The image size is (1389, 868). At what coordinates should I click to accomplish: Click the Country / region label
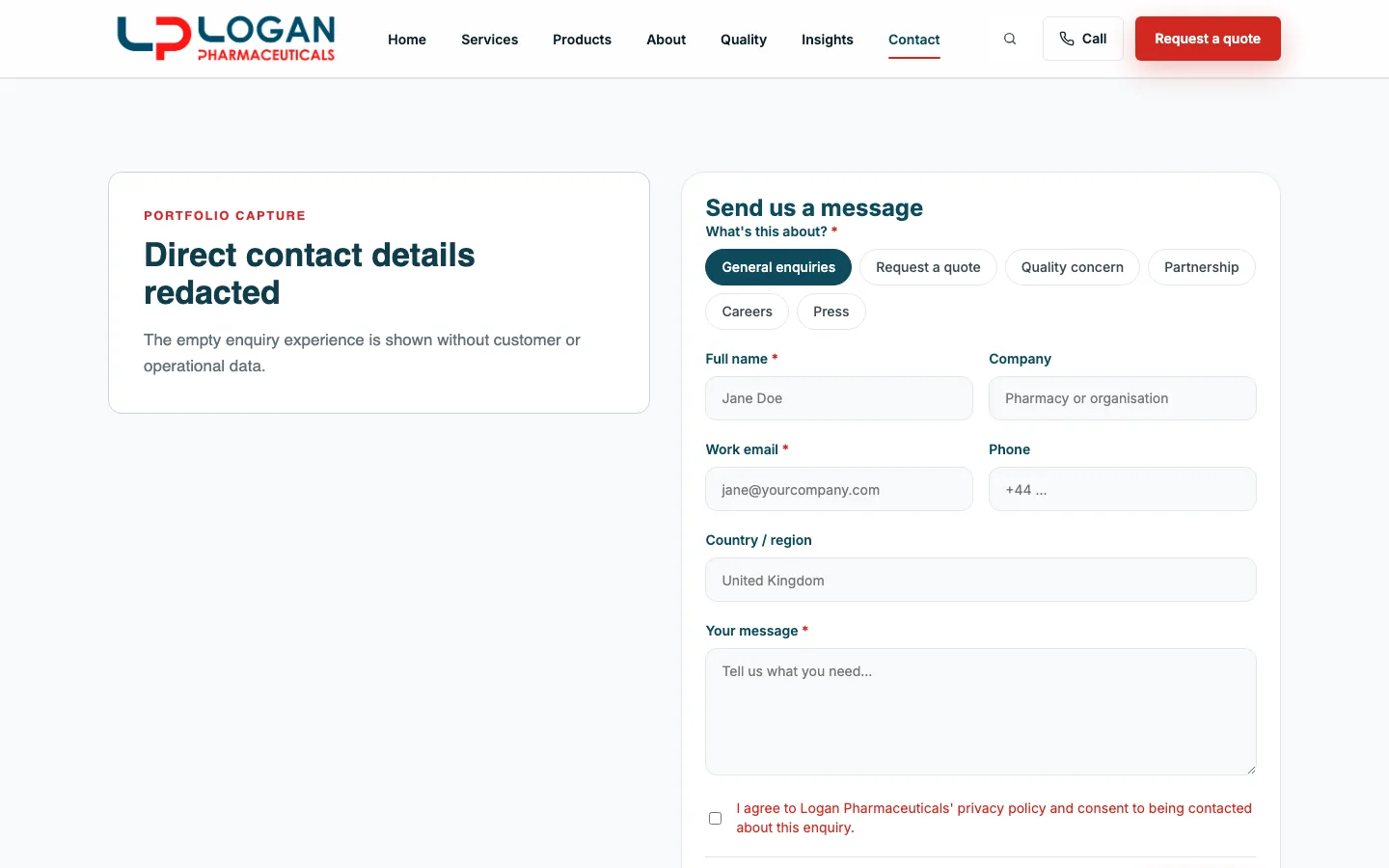(758, 540)
